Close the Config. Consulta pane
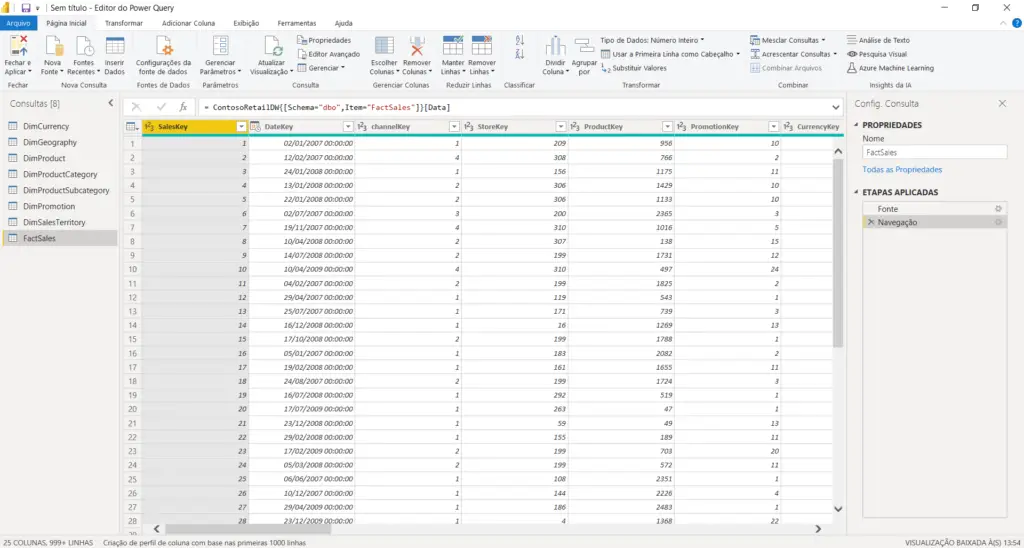The height and width of the screenshot is (548, 1024). tap(1002, 103)
